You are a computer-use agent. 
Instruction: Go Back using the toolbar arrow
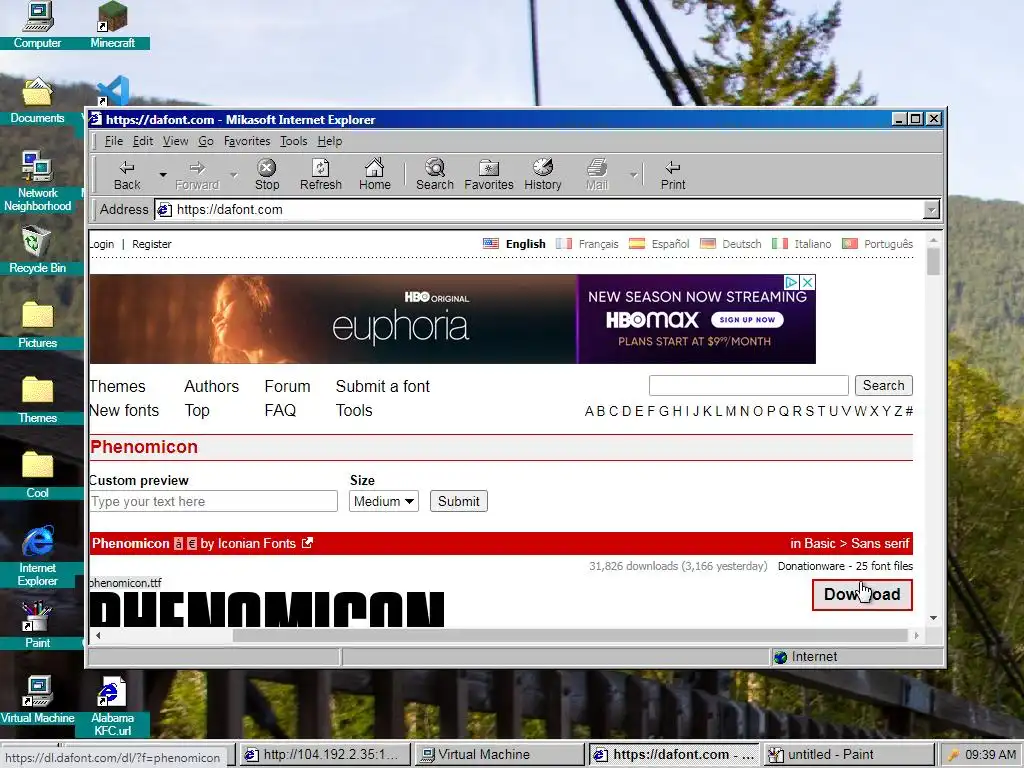pos(127,174)
